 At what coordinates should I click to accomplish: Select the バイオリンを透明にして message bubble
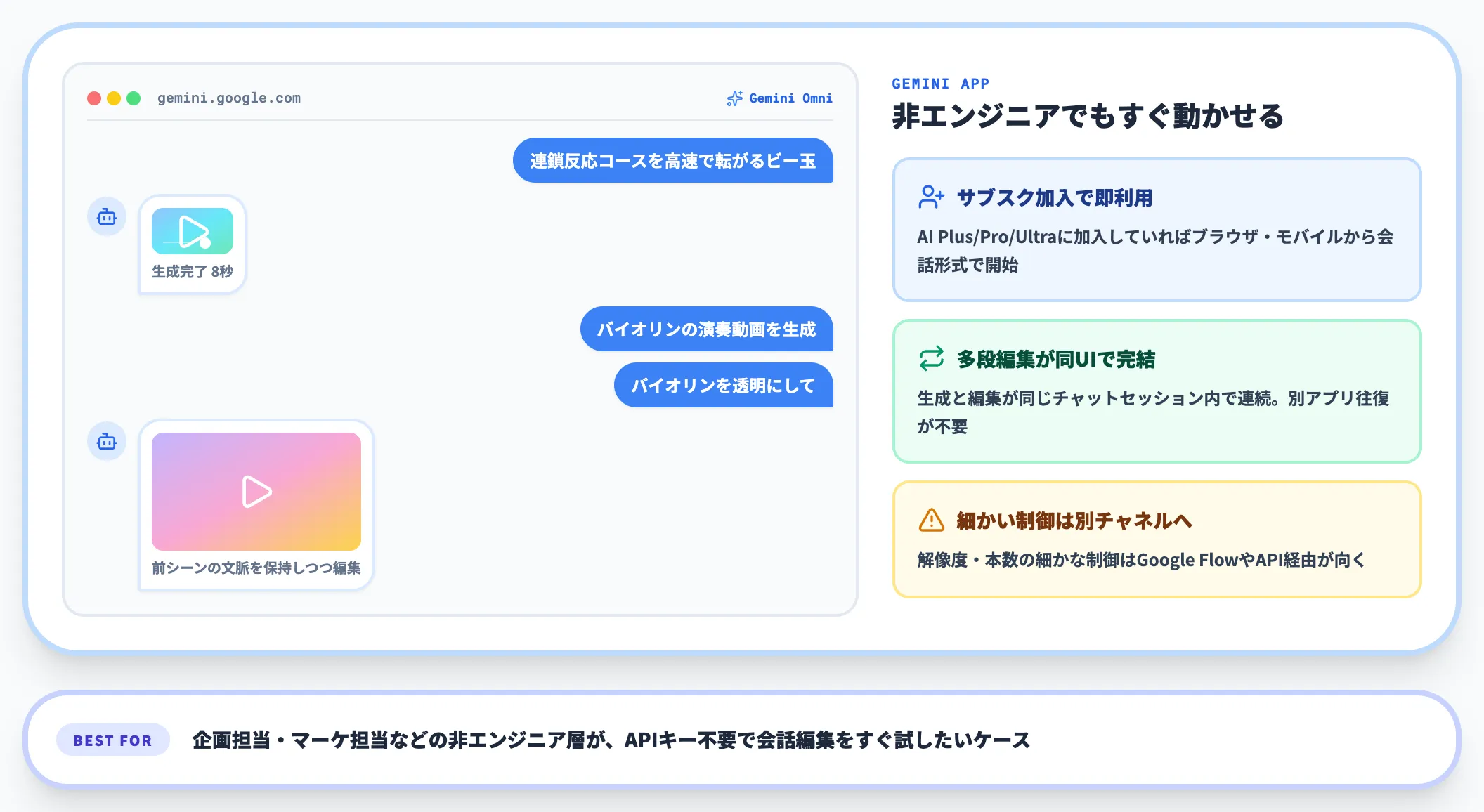coord(724,385)
